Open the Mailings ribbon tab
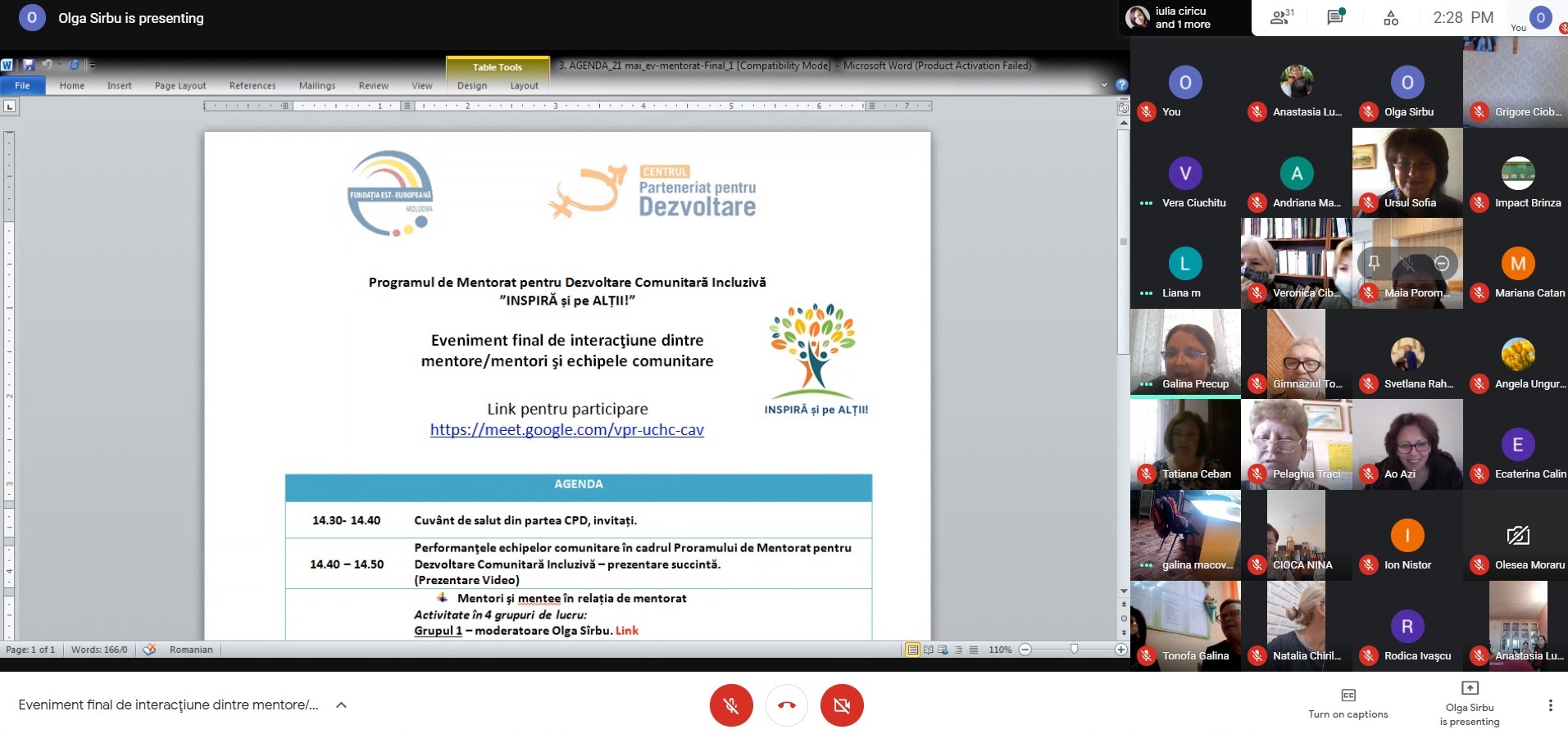The height and width of the screenshot is (734, 1568). pyautogui.click(x=317, y=85)
